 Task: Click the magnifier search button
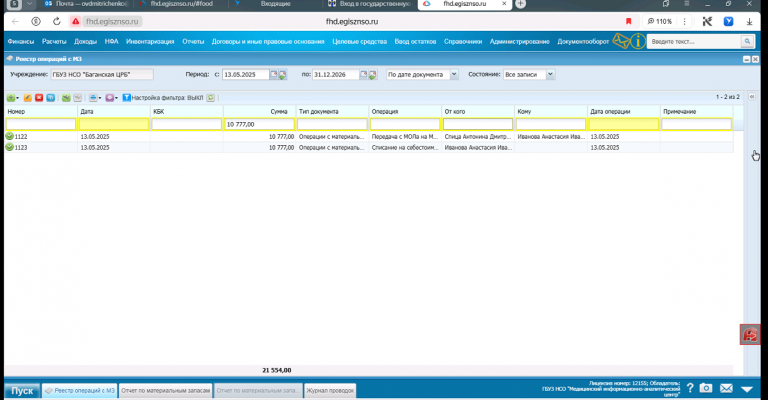click(x=747, y=42)
